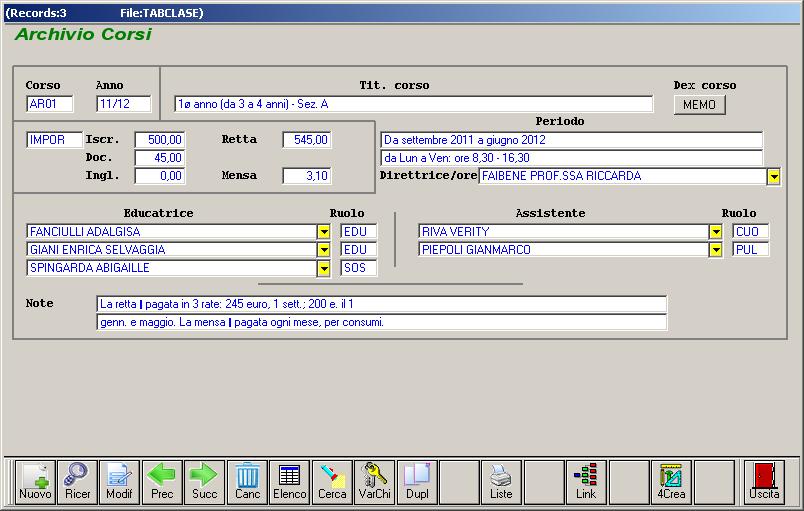Click the FAIBENE PROF.SSA RICCARDA field
The height and width of the screenshot is (511, 804).
pyautogui.click(x=623, y=176)
